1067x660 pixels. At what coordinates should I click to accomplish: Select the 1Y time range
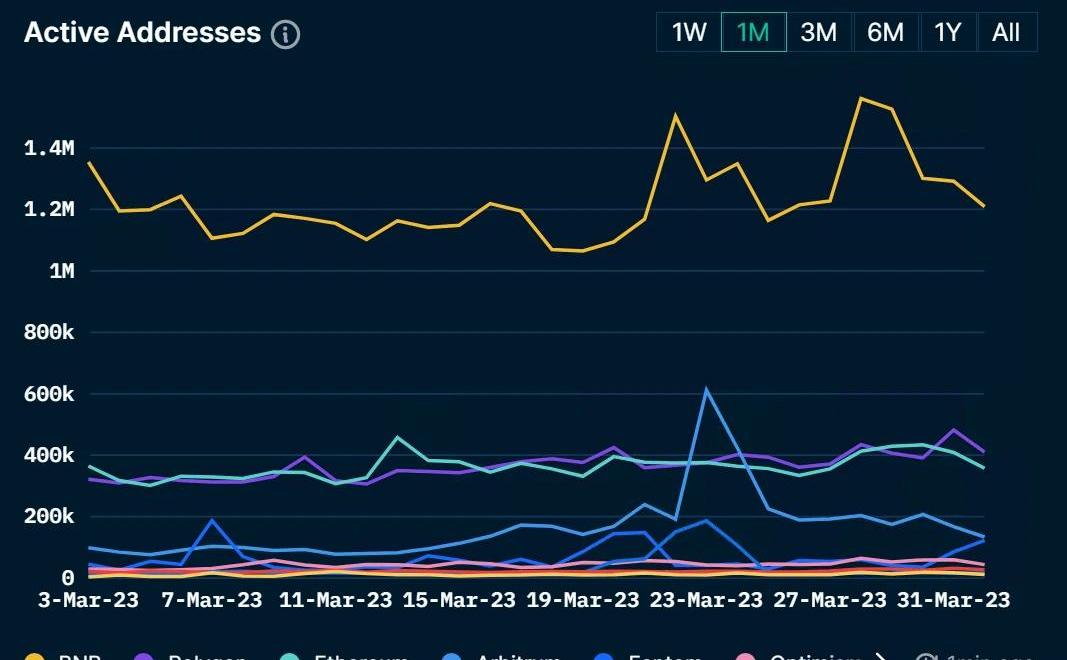click(947, 32)
